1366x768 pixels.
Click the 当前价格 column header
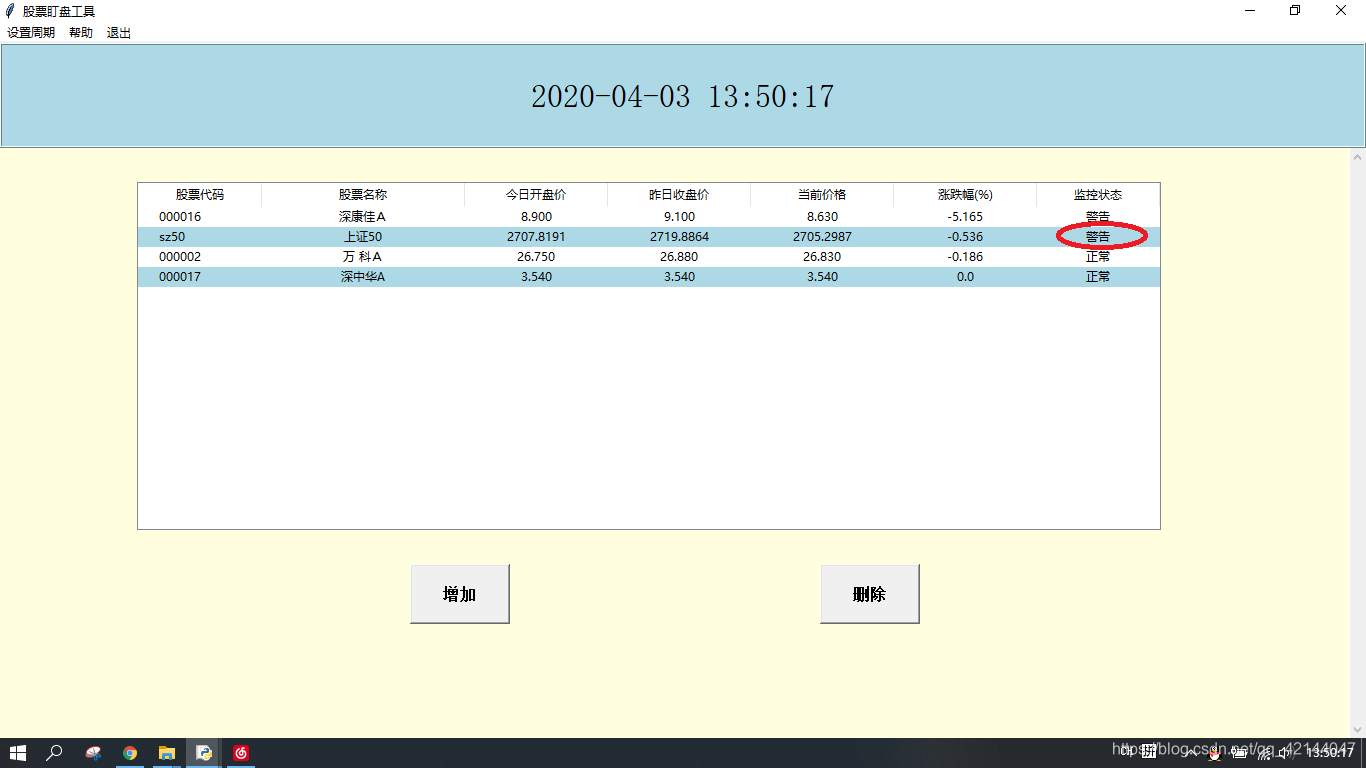pos(822,195)
